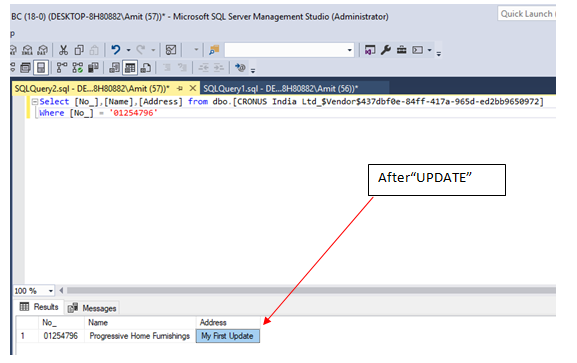Click the Select keyword in the query

pos(54,102)
